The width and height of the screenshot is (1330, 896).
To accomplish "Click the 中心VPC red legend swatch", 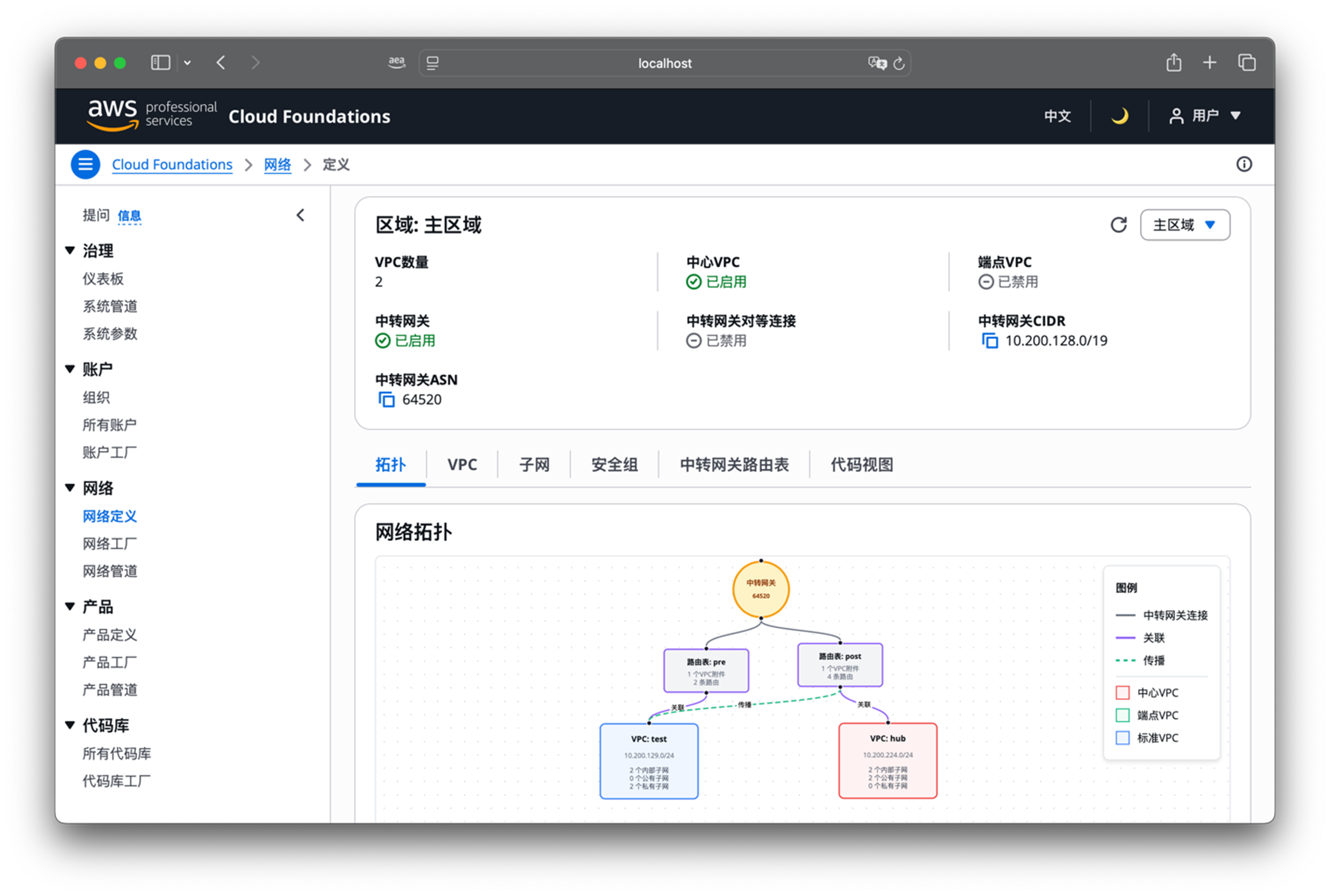I will [1122, 692].
